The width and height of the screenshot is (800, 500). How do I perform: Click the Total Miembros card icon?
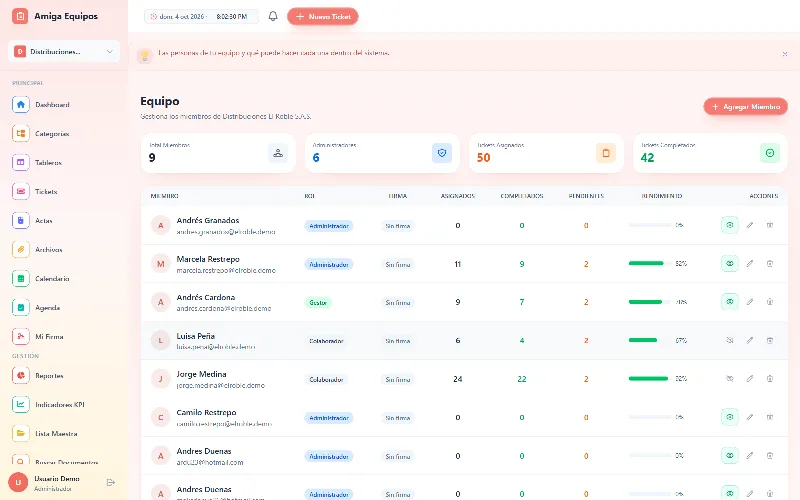click(x=278, y=153)
